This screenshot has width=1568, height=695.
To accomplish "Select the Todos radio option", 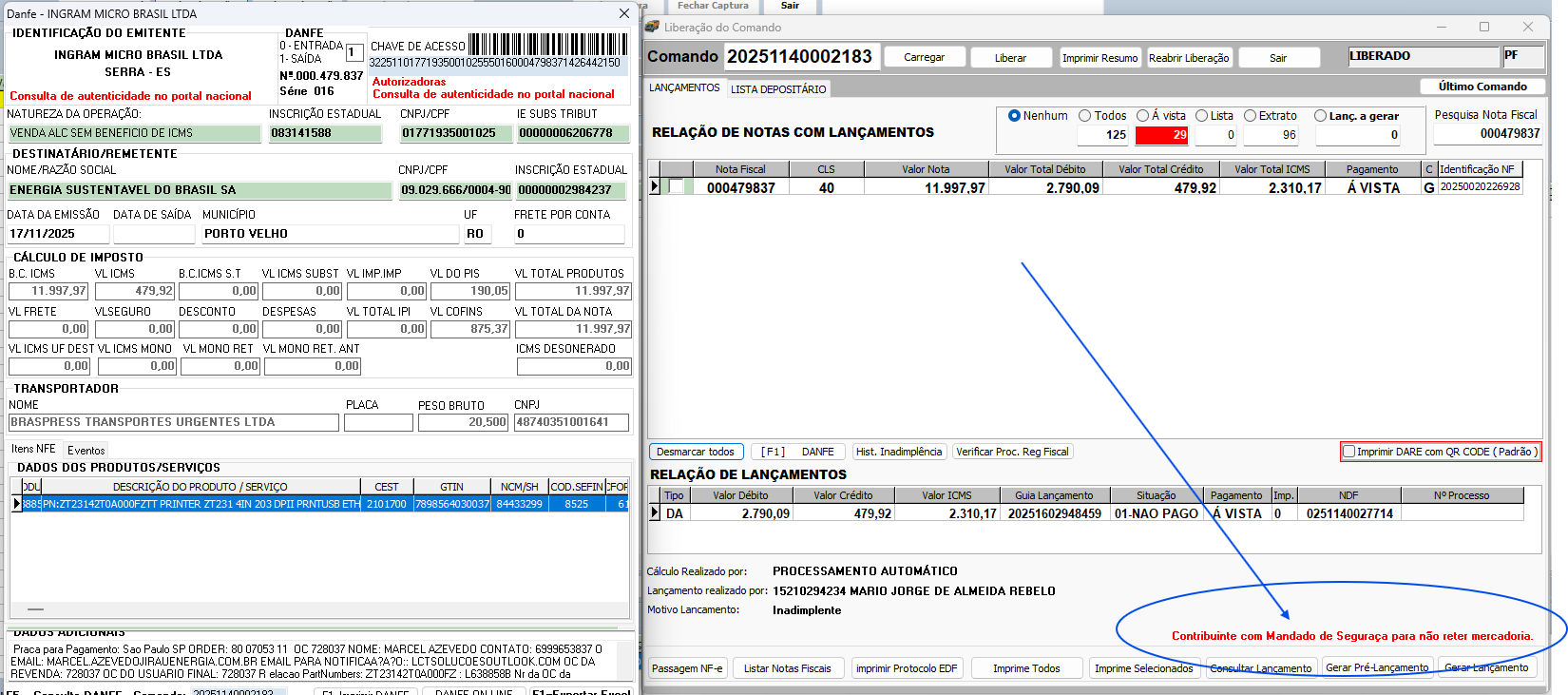I will click(1085, 116).
